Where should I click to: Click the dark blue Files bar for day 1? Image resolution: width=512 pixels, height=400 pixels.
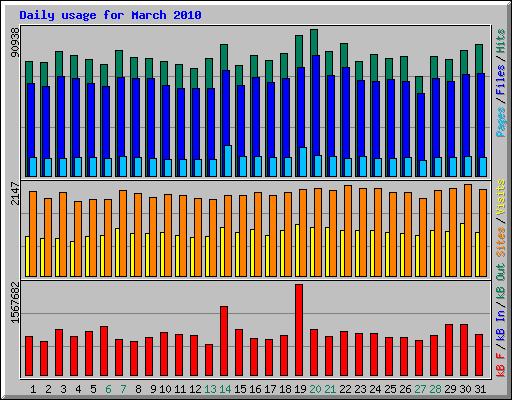[31, 120]
